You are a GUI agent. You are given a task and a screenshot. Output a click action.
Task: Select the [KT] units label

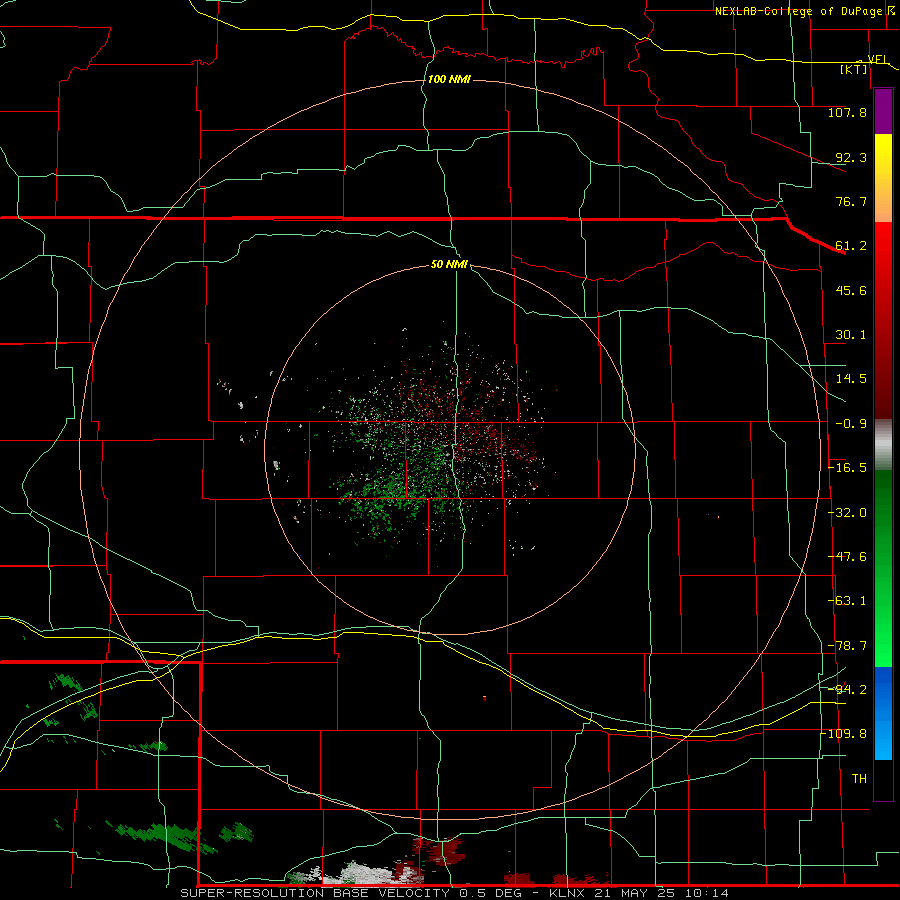click(x=854, y=69)
